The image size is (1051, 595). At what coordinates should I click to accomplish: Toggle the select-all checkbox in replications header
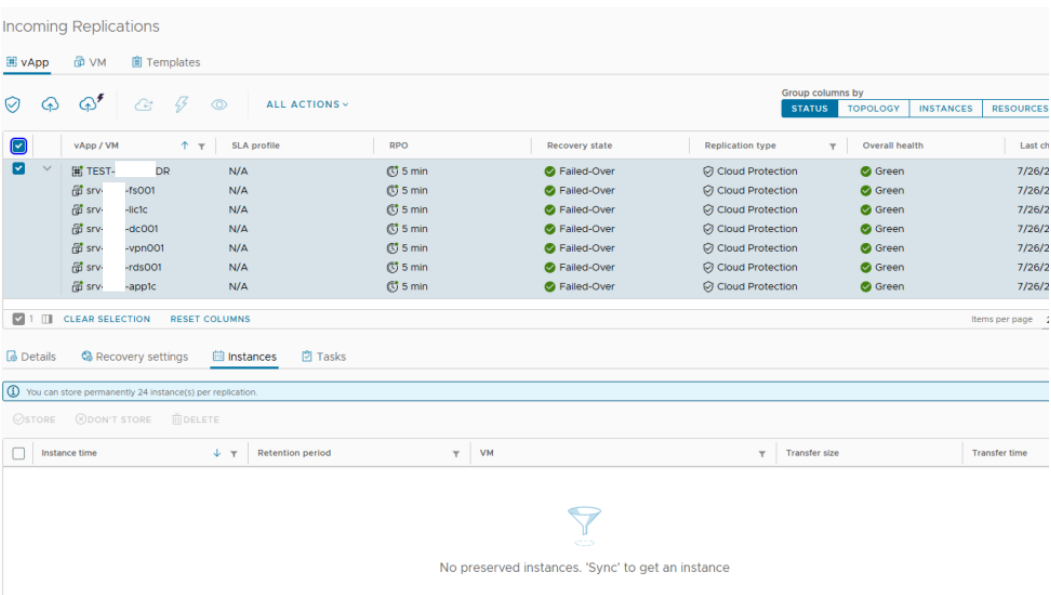(19, 146)
